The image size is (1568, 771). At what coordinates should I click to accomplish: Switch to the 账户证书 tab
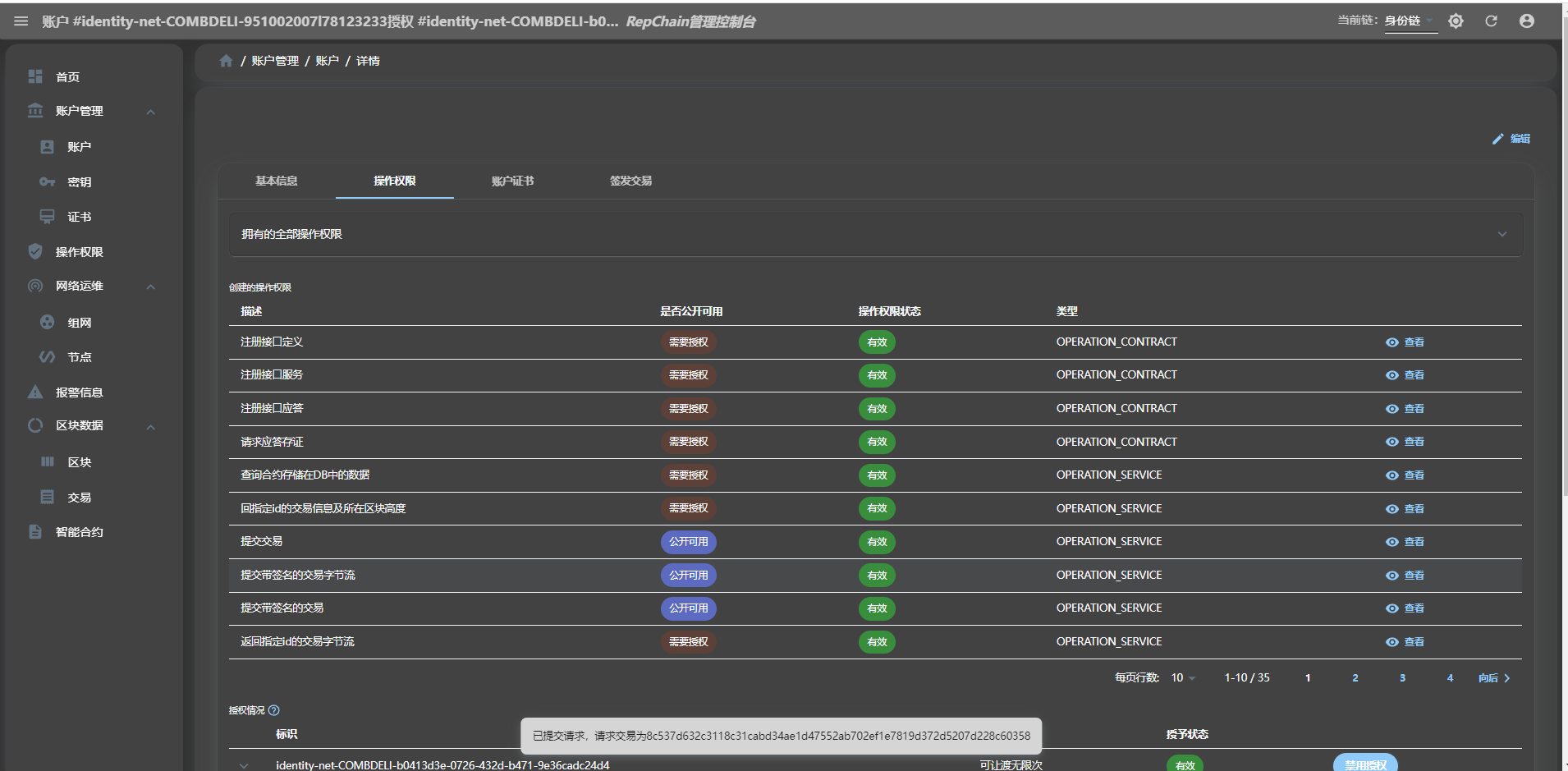click(513, 181)
